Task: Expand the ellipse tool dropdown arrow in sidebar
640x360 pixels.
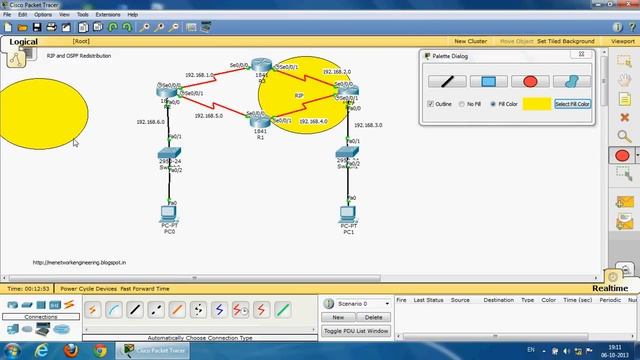Action: pos(638,156)
